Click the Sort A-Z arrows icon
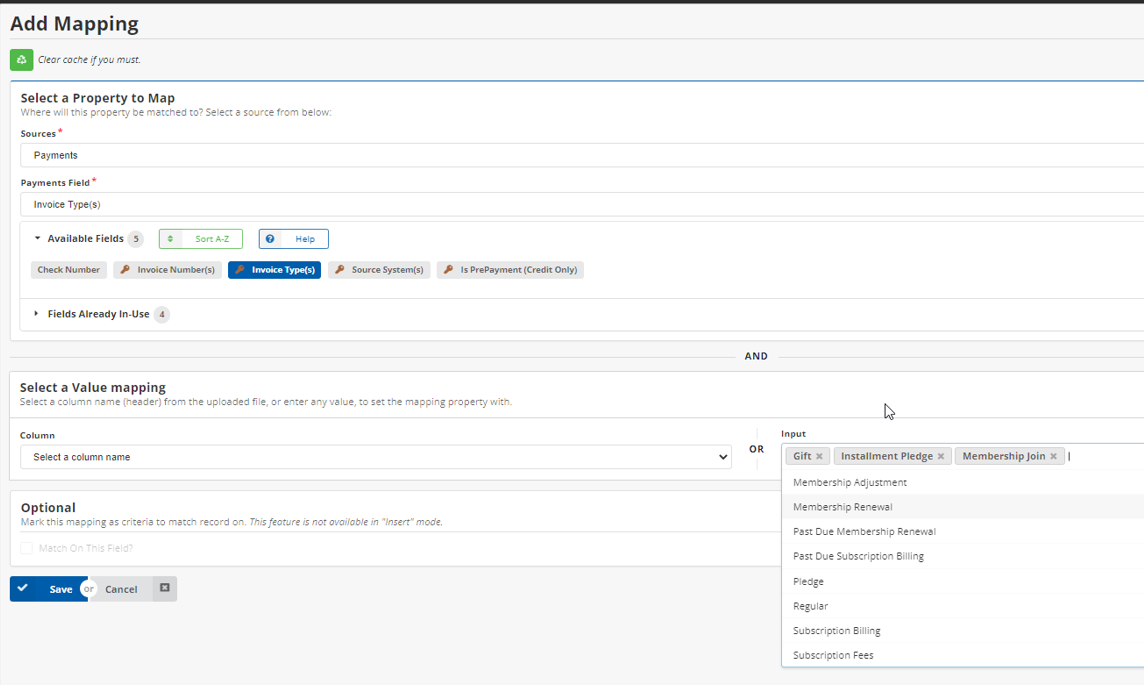The height and width of the screenshot is (685, 1144). pyautogui.click(x=170, y=240)
